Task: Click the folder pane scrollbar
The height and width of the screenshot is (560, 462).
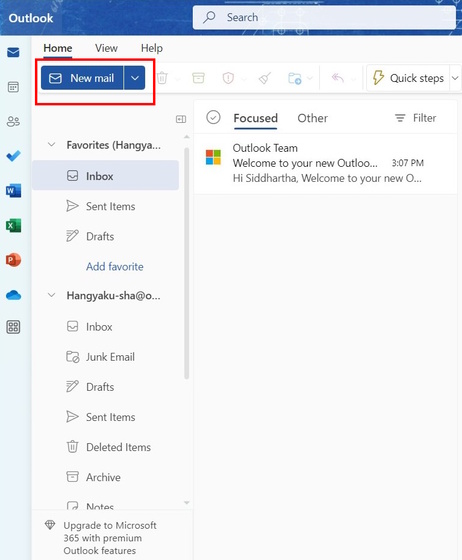Action: [186, 264]
